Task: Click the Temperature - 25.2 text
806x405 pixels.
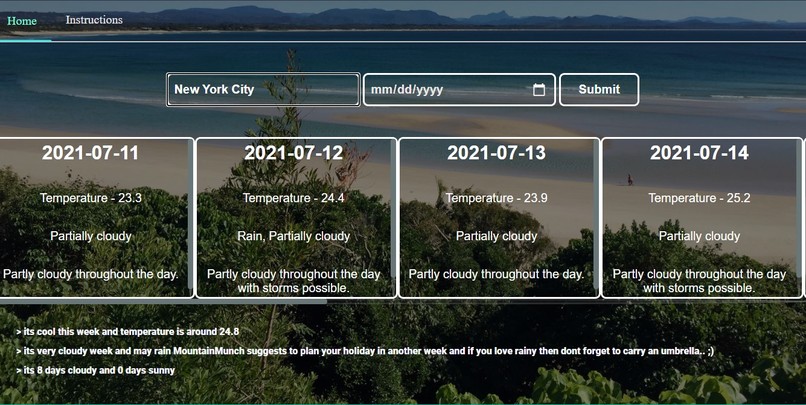Action: coord(699,198)
